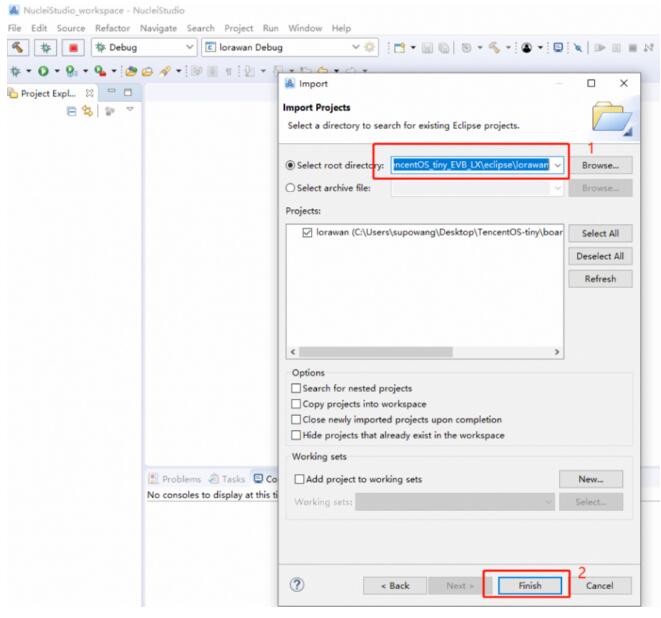
Task: Click the Debug bug icon next to the hammer
Action: pyautogui.click(x=46, y=46)
